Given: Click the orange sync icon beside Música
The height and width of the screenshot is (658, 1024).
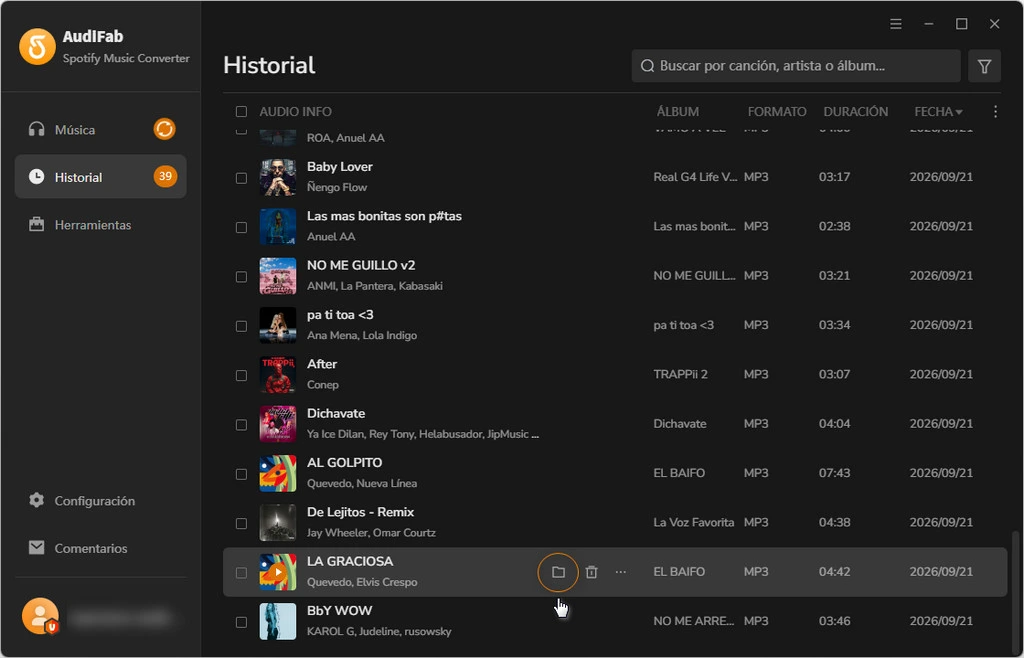Looking at the screenshot, I should coord(165,129).
